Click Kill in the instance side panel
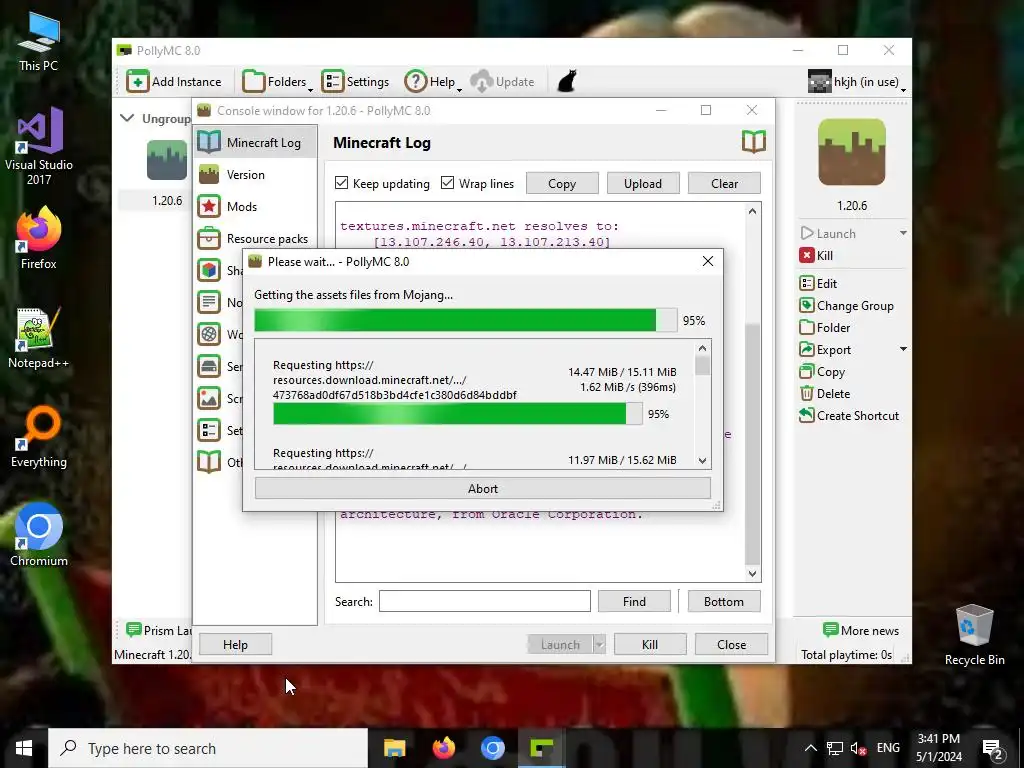The width and height of the screenshot is (1024, 768). (x=816, y=255)
